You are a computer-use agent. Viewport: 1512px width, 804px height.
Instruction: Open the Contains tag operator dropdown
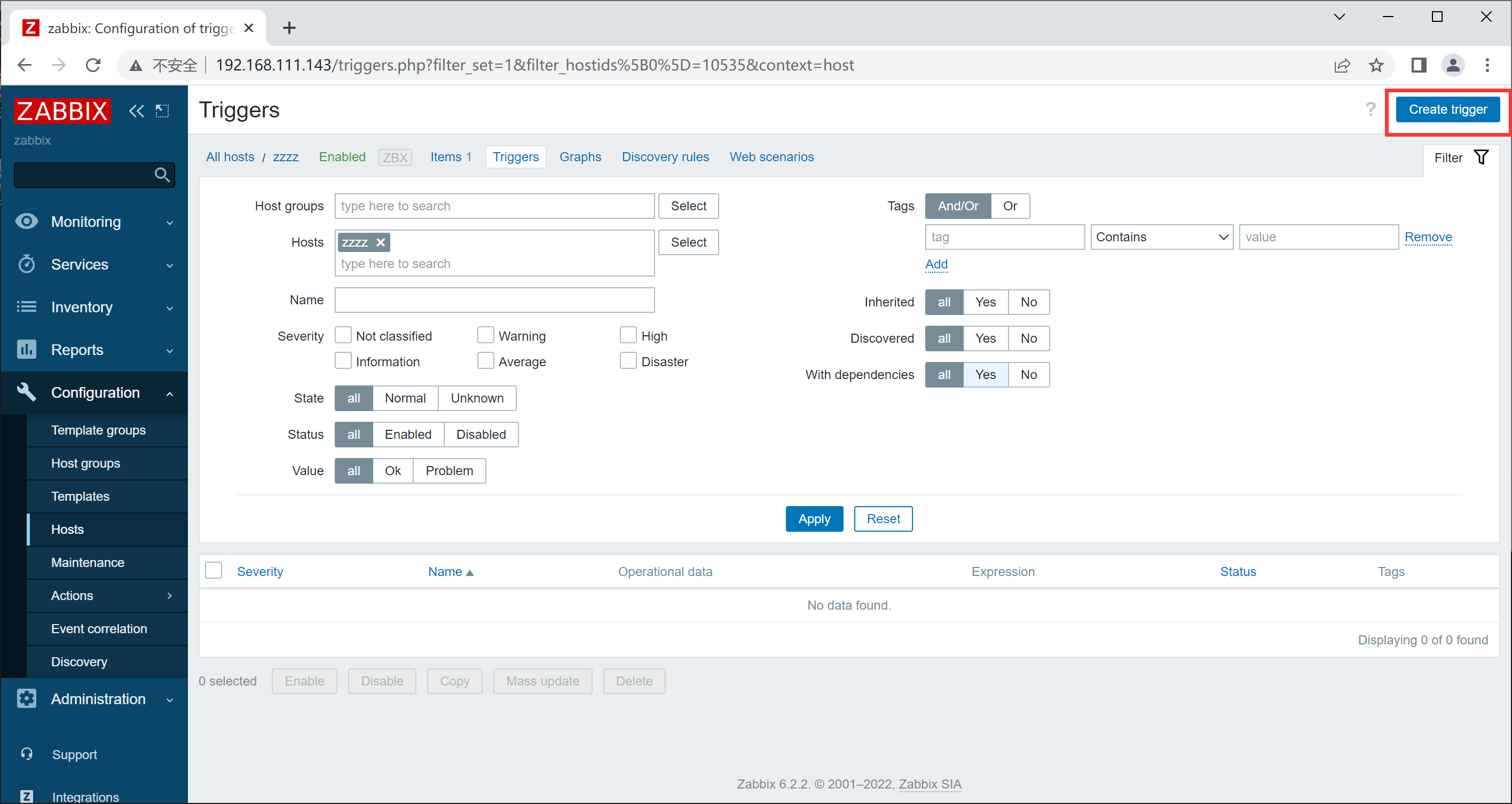(x=1162, y=237)
